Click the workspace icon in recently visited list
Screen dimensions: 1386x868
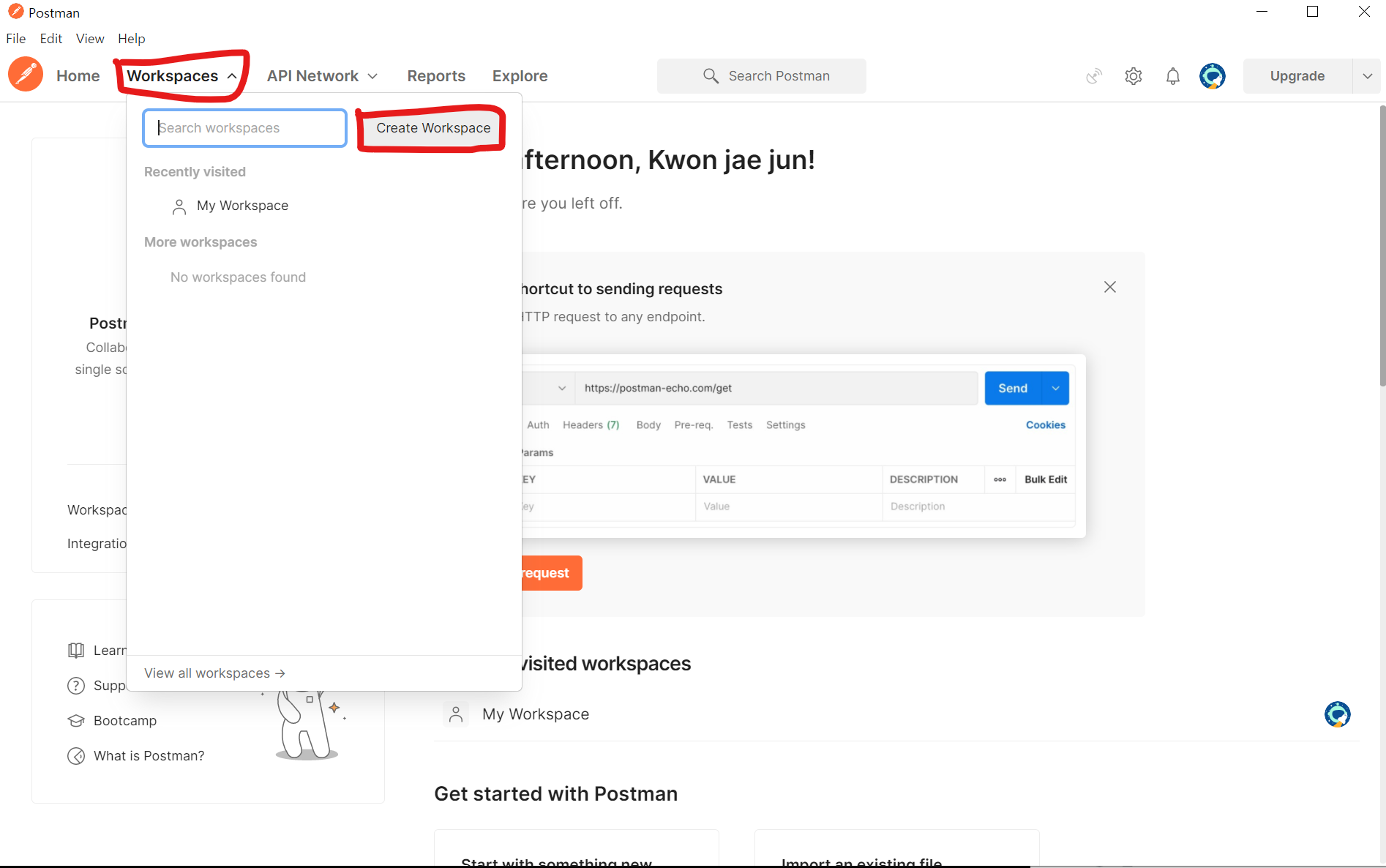(456, 714)
